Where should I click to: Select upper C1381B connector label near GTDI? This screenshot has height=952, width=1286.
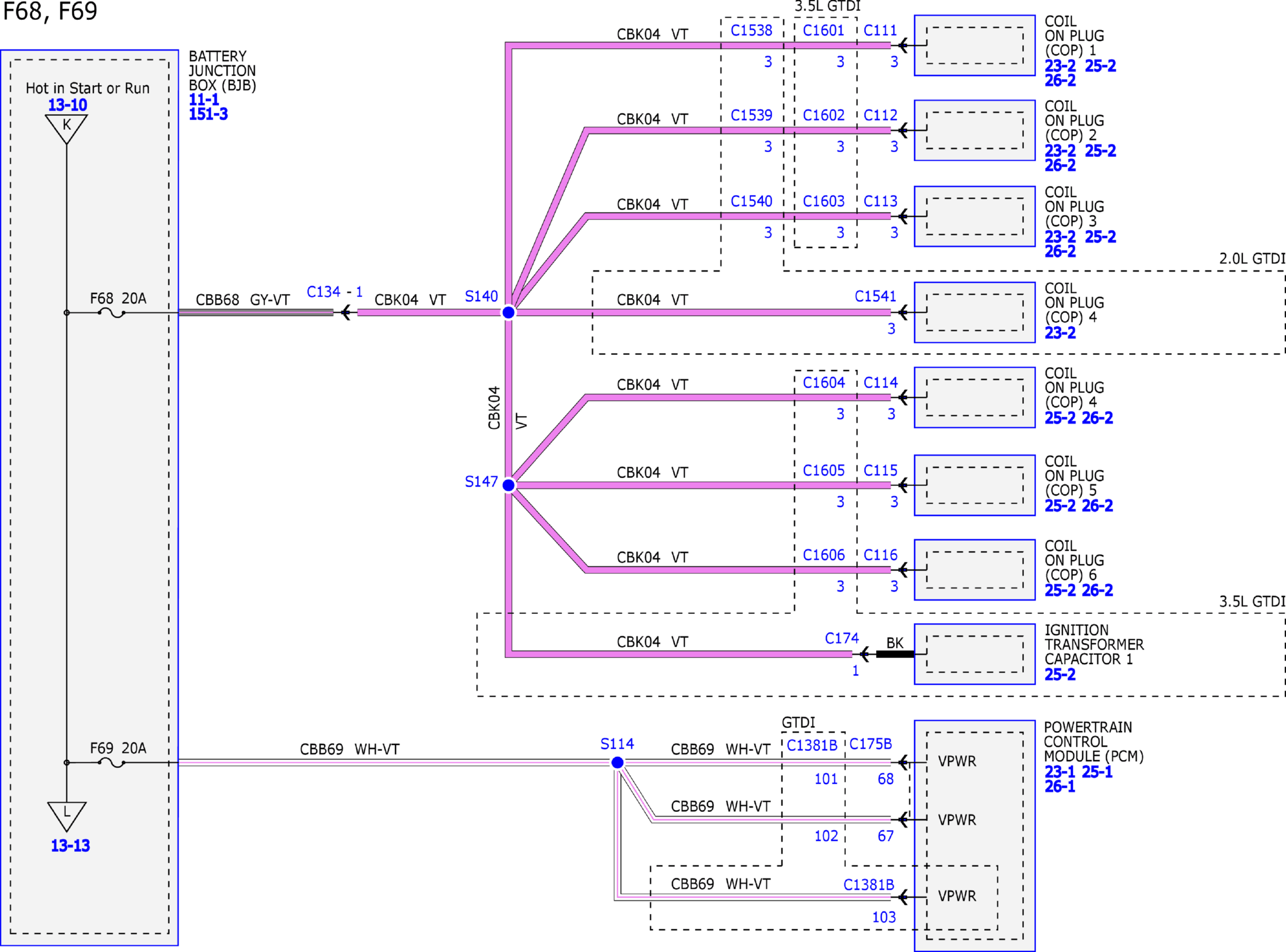[x=812, y=746]
